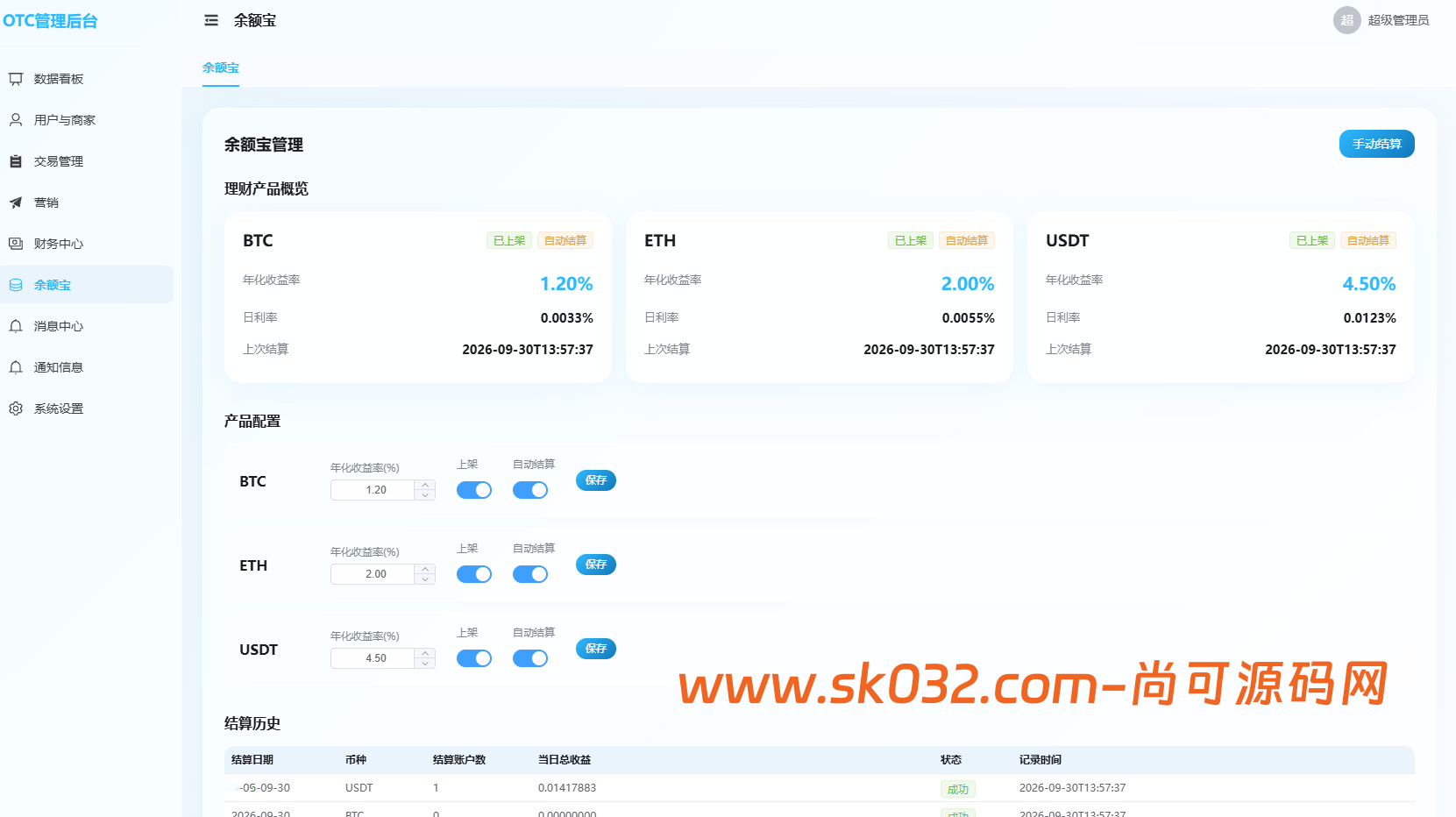Toggle the ETH 上架 switch
This screenshot has height=817, width=1456.
(474, 574)
